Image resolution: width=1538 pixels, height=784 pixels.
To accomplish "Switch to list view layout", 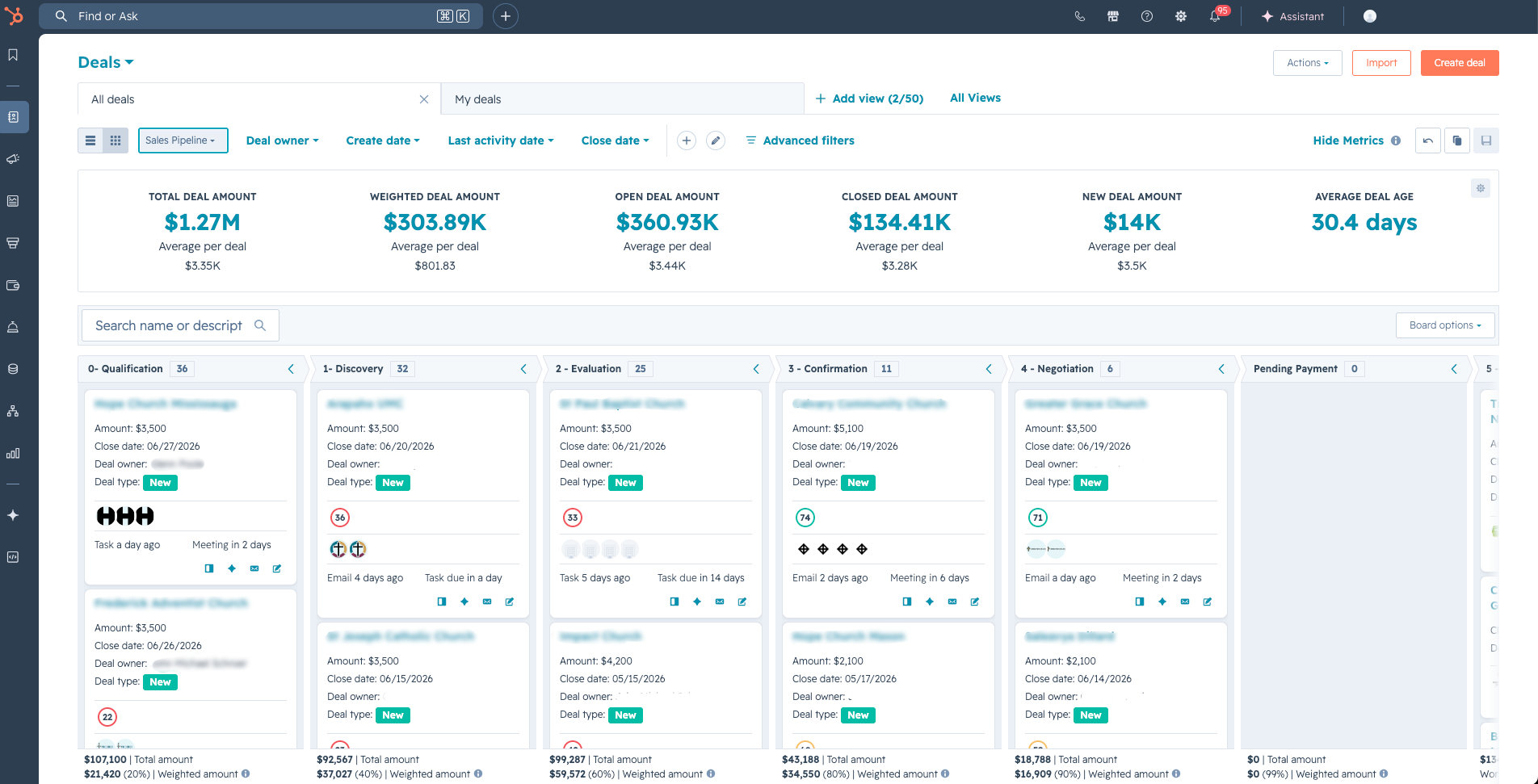I will 90,140.
